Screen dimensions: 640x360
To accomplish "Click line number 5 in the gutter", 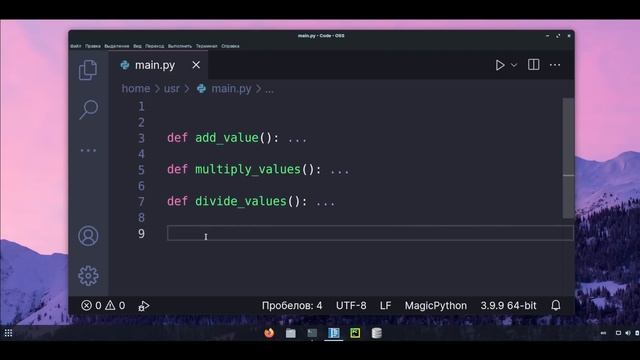I will coord(141,170).
